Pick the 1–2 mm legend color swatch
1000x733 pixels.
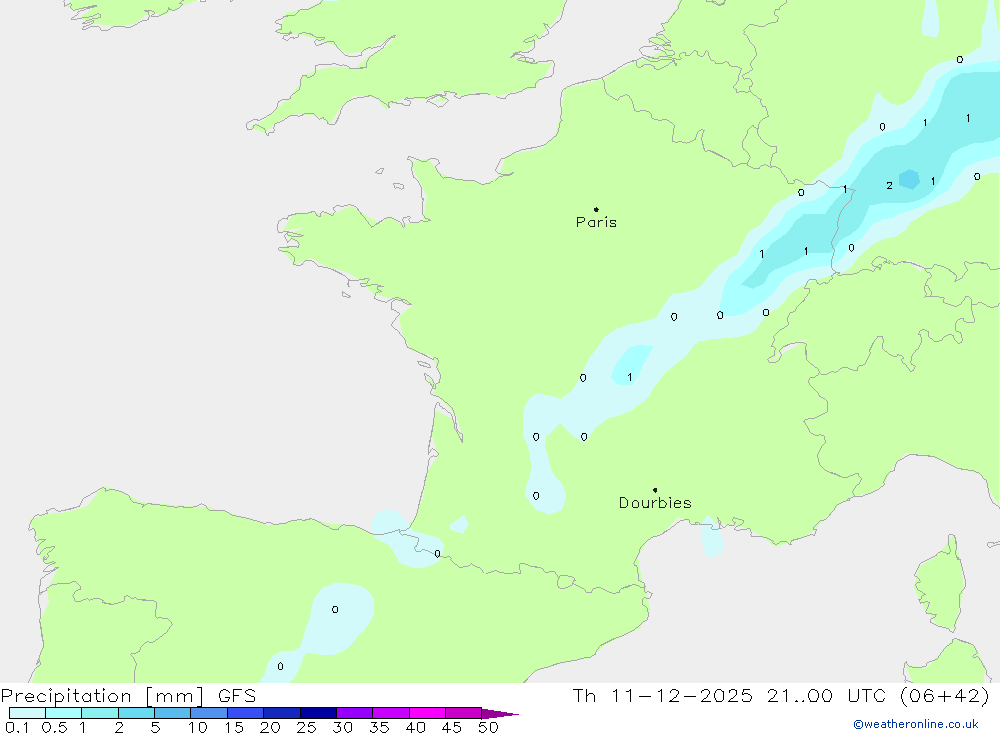(100, 713)
